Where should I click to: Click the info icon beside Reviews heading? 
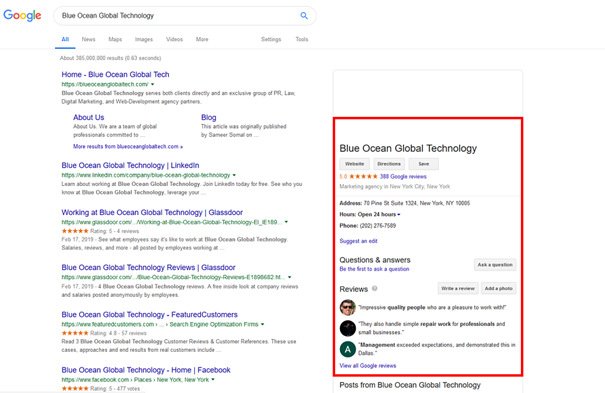374,288
